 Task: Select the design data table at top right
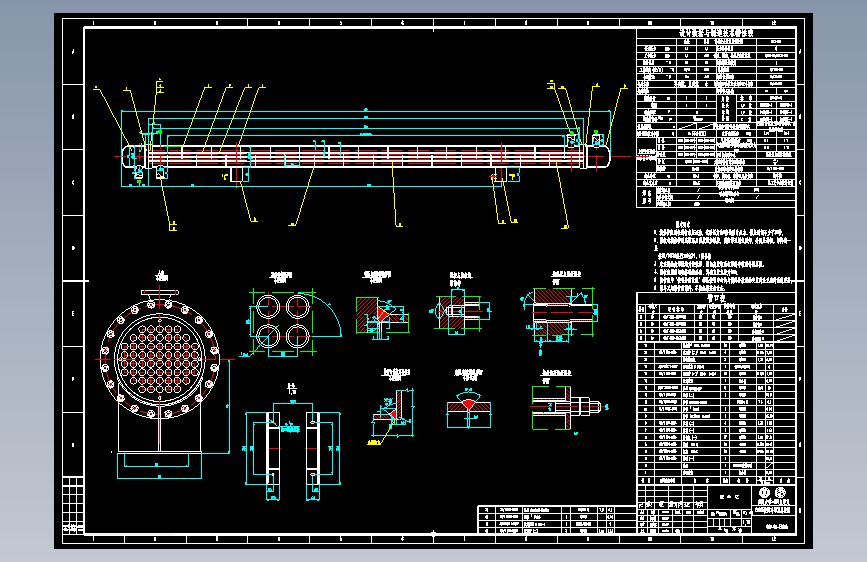716,118
